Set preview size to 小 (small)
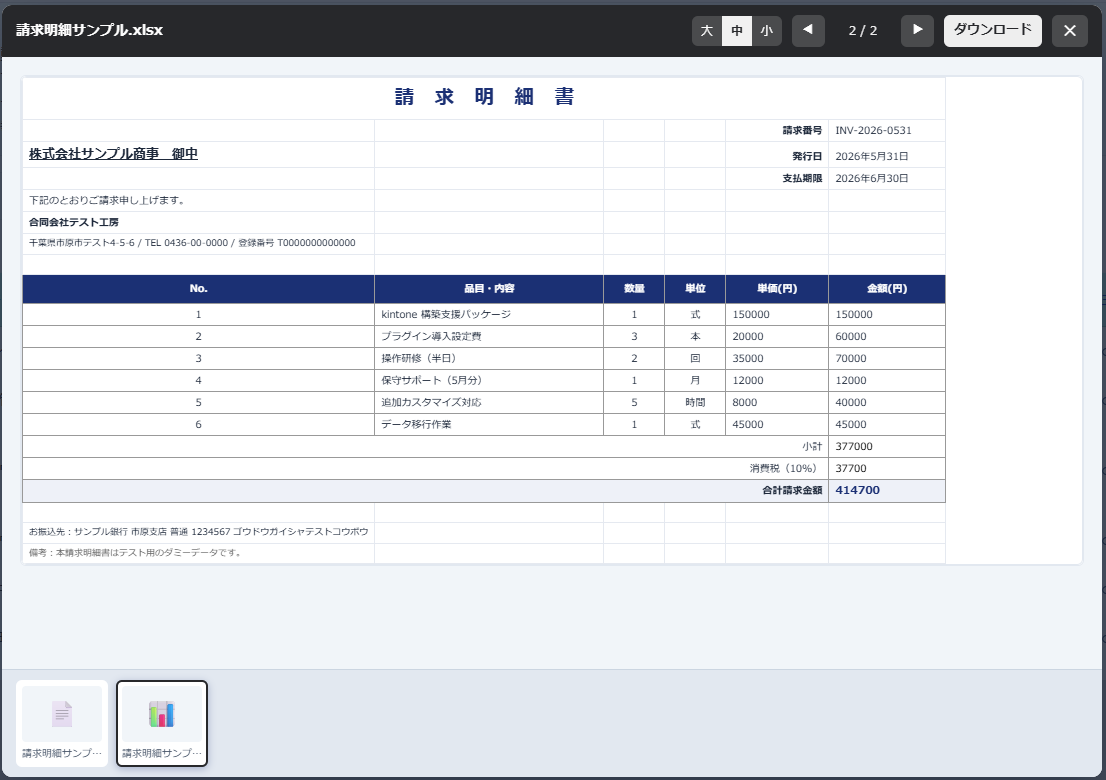The image size is (1106, 780). (767, 30)
